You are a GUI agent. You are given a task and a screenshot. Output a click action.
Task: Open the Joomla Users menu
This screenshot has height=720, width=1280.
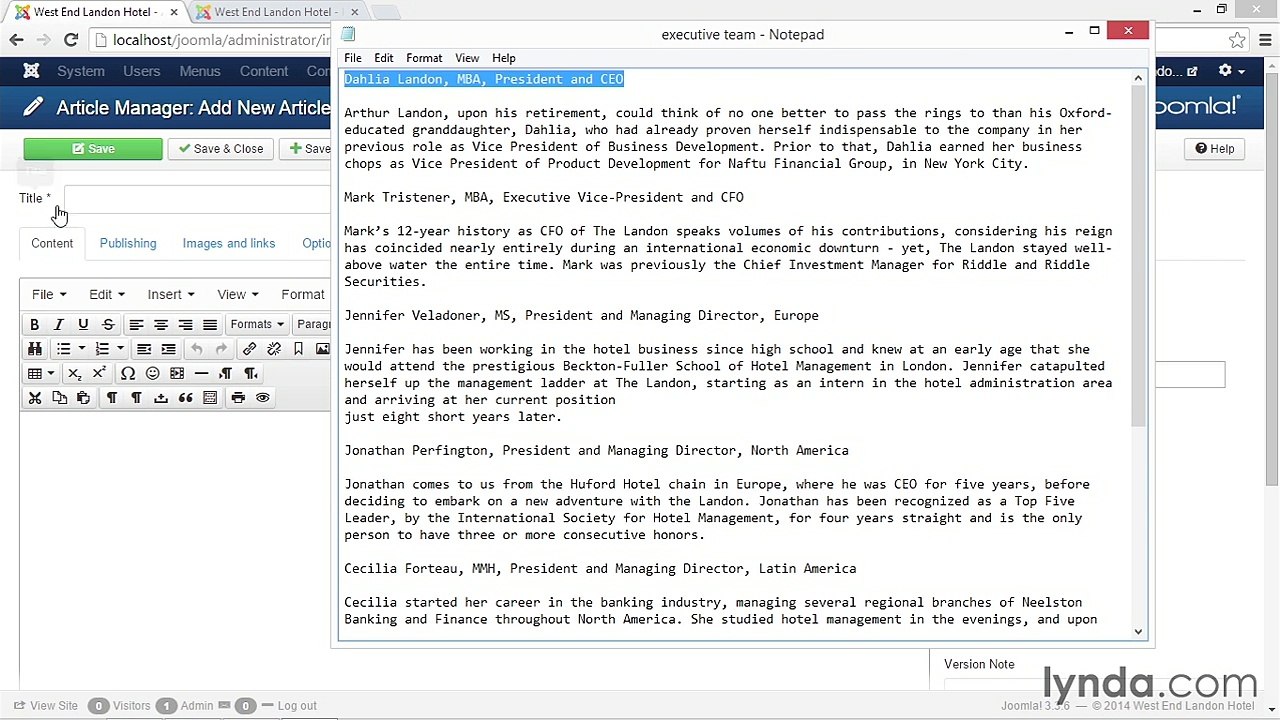click(142, 71)
